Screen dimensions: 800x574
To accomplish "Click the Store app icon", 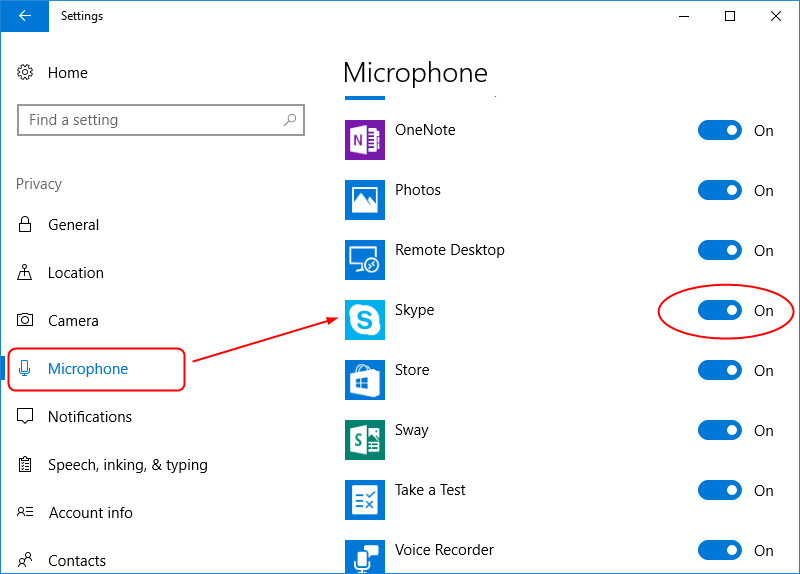I will [x=365, y=380].
